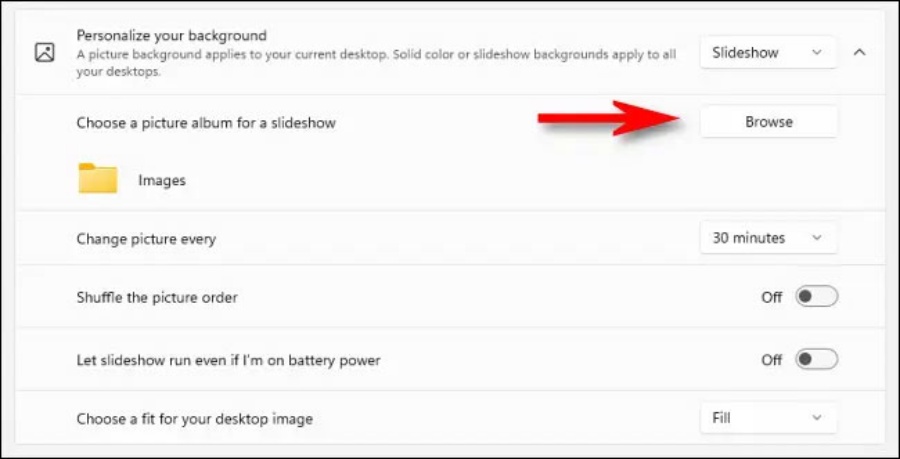The height and width of the screenshot is (459, 900).
Task: Click the small chevron beside Fill
Action: 817,418
